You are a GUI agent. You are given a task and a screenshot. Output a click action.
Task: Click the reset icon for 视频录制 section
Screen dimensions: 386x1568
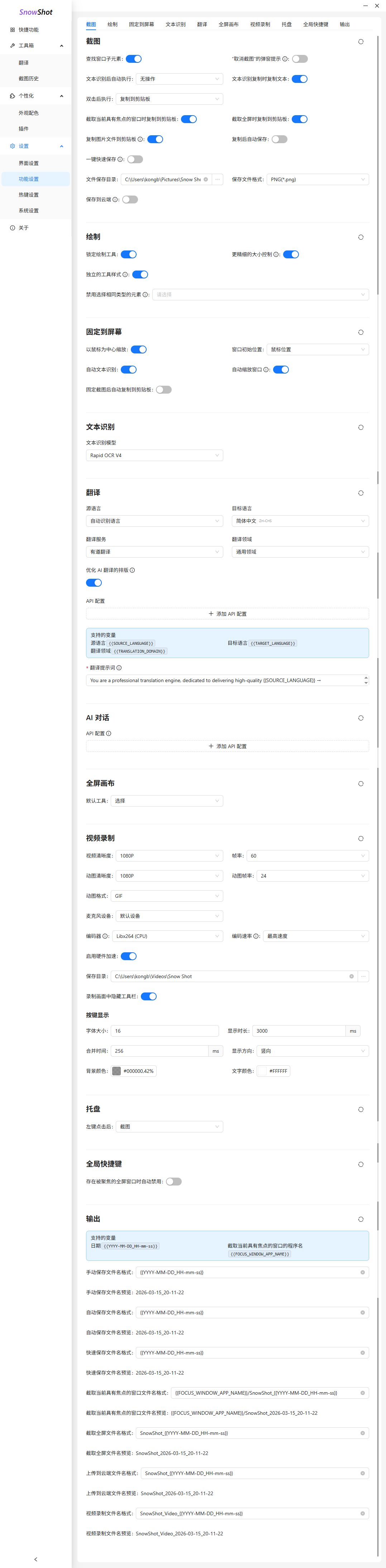click(x=361, y=839)
